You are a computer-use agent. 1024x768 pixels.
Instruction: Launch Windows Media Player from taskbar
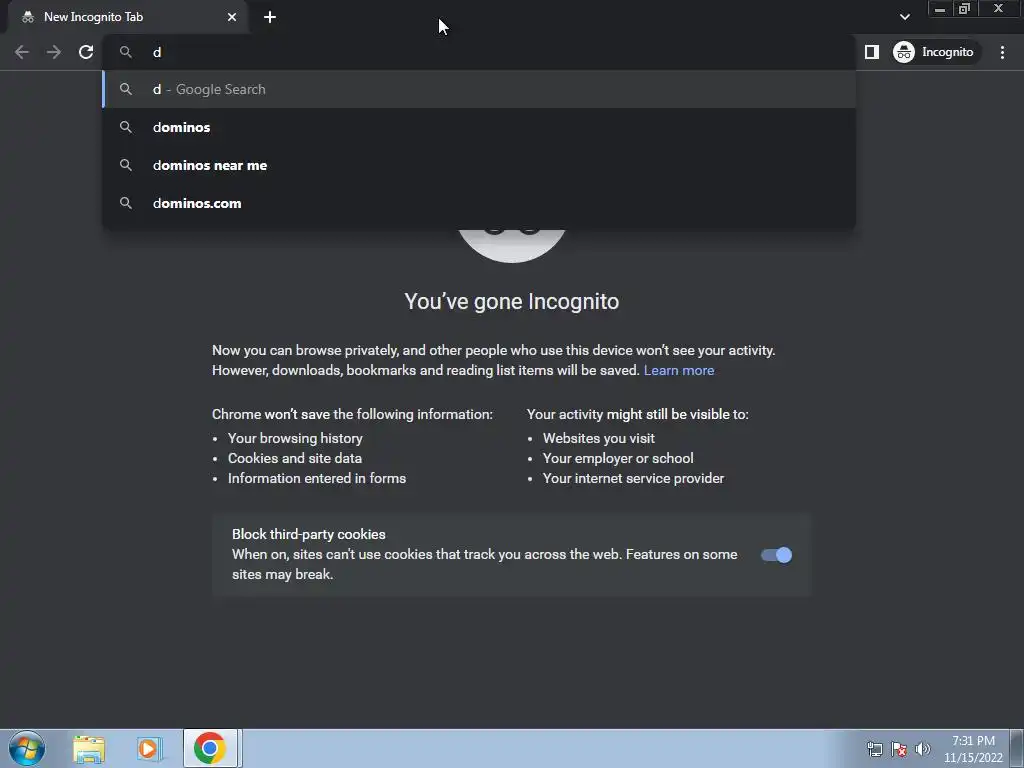149,748
